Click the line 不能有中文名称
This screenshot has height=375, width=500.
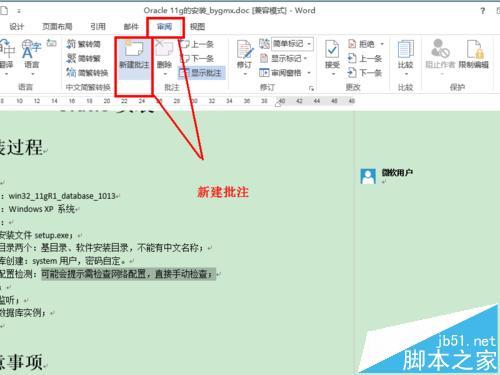(x=102, y=248)
